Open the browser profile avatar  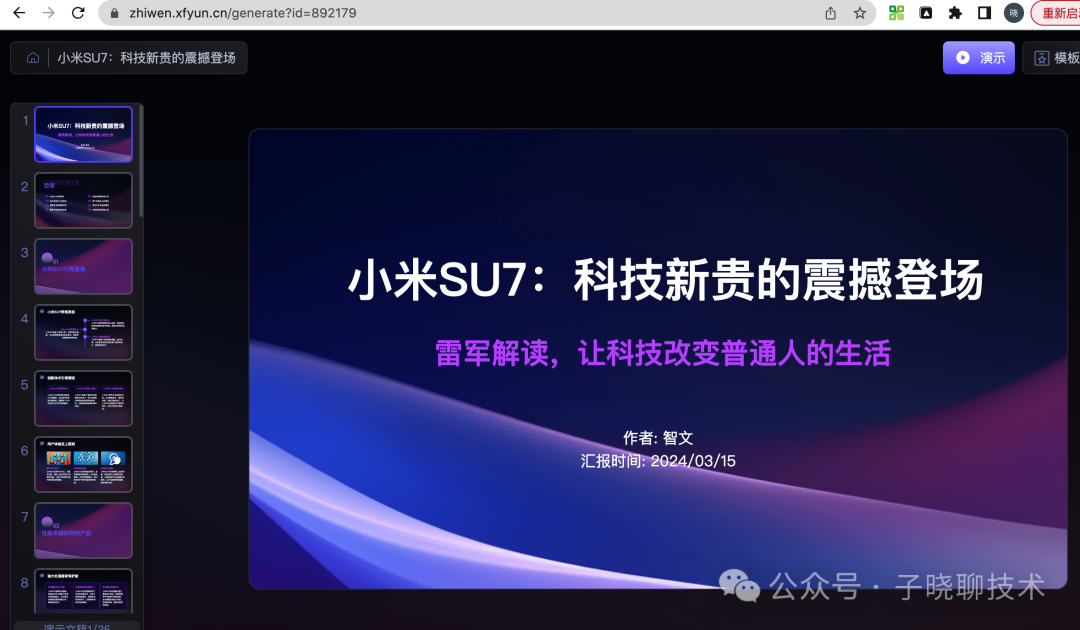click(1013, 12)
